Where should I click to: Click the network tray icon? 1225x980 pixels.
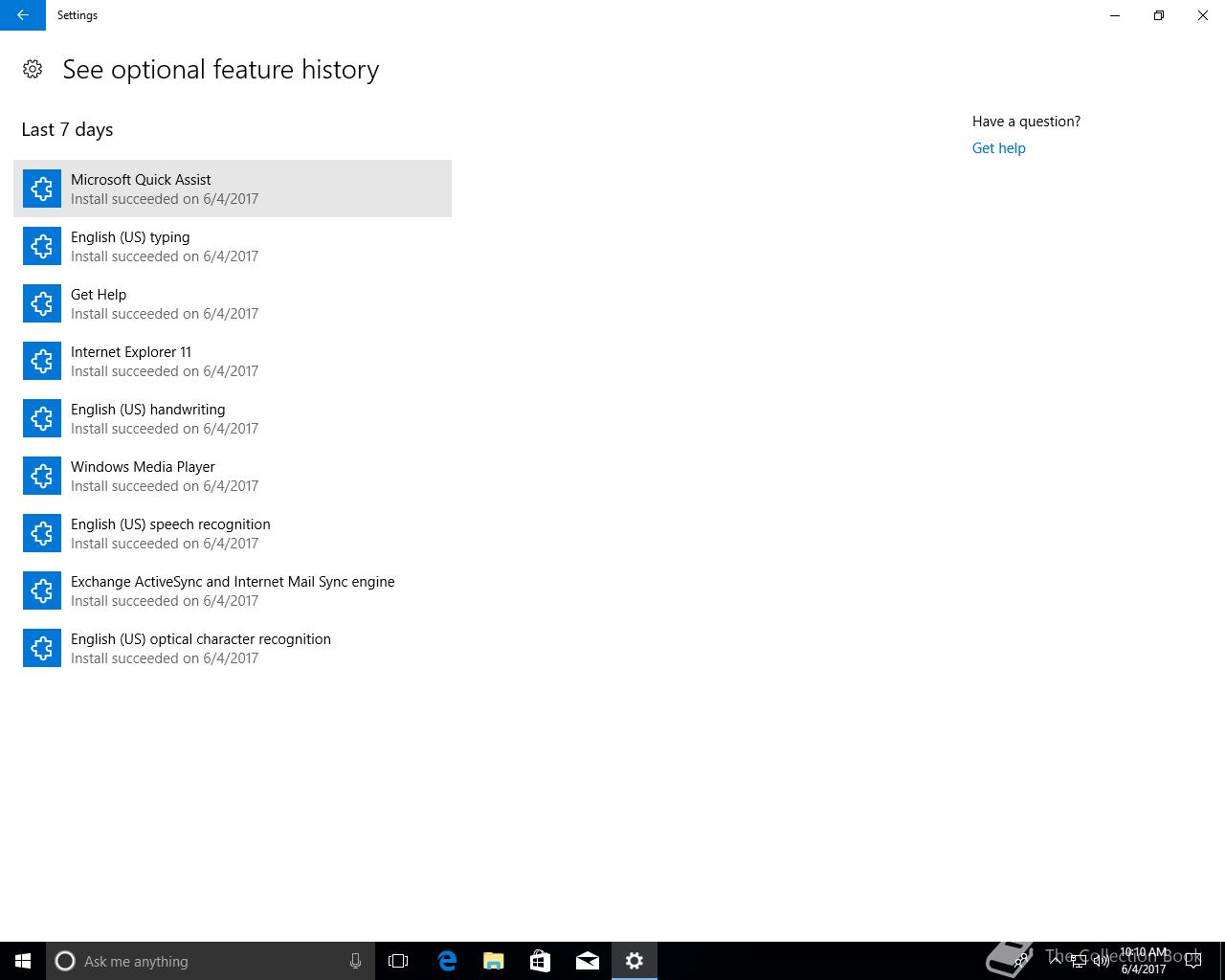pos(1079,961)
